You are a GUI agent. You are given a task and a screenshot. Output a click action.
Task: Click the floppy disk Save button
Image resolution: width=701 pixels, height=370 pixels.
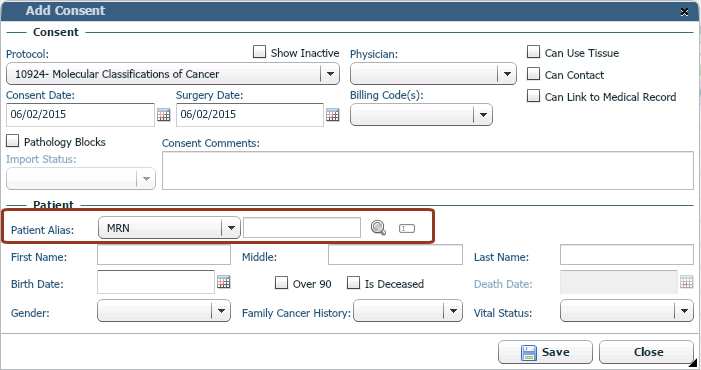click(545, 352)
